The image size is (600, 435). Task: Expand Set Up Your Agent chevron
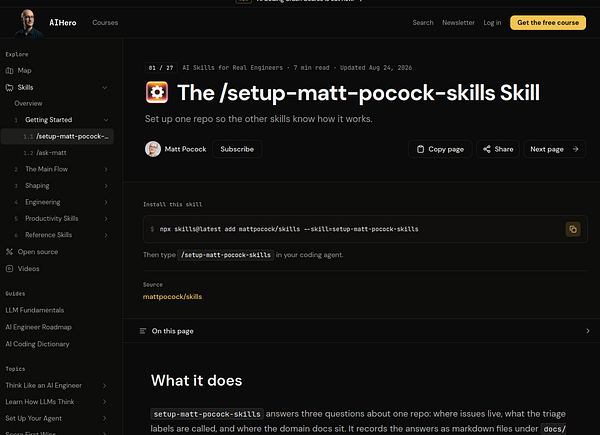(x=104, y=418)
